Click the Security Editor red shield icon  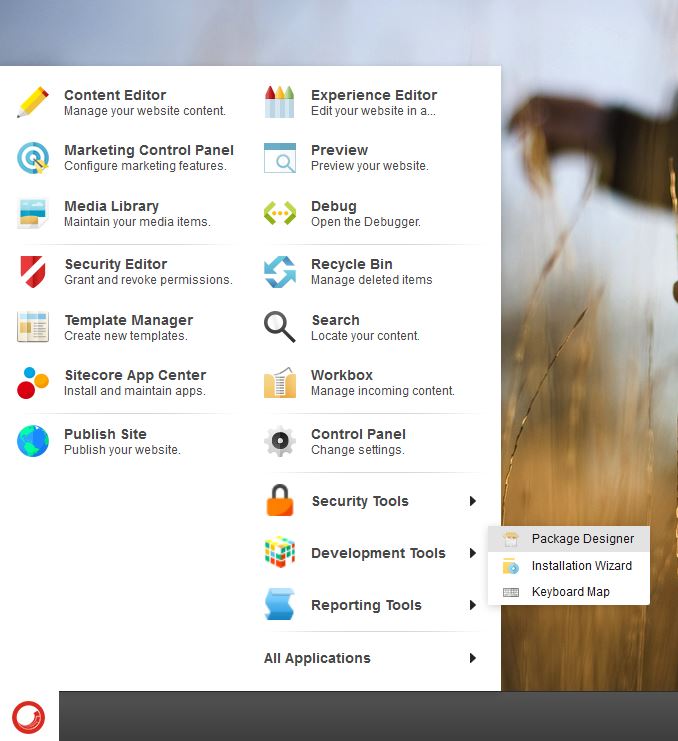coord(33,272)
